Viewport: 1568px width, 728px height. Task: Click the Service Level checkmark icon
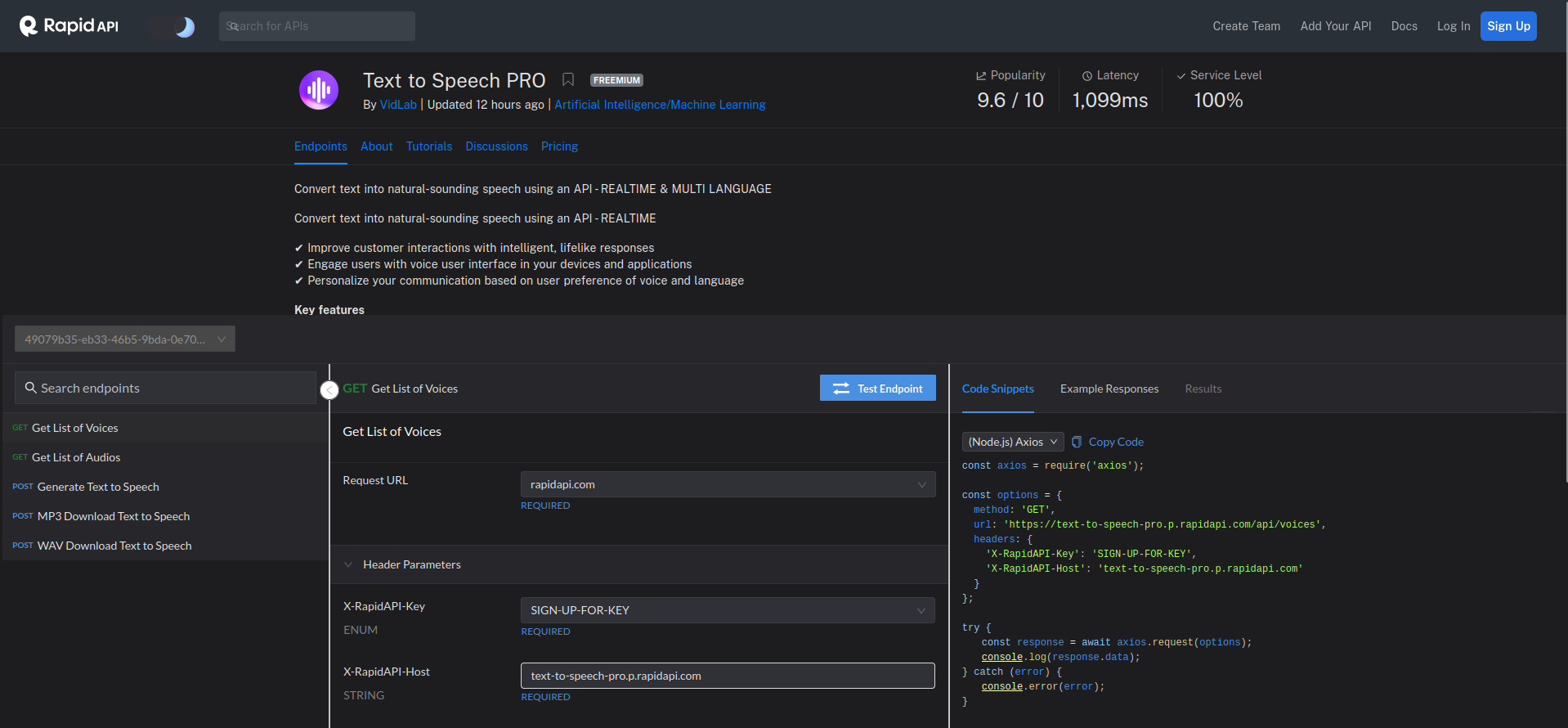[x=1180, y=76]
